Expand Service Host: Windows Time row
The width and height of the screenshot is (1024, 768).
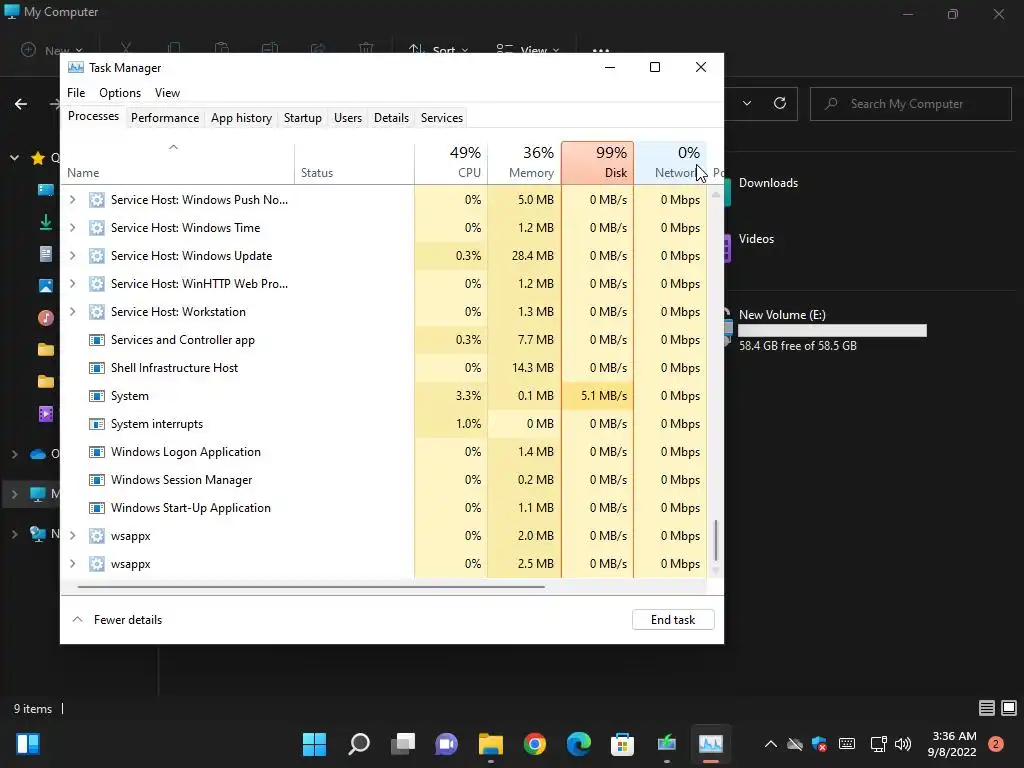[x=72, y=228]
